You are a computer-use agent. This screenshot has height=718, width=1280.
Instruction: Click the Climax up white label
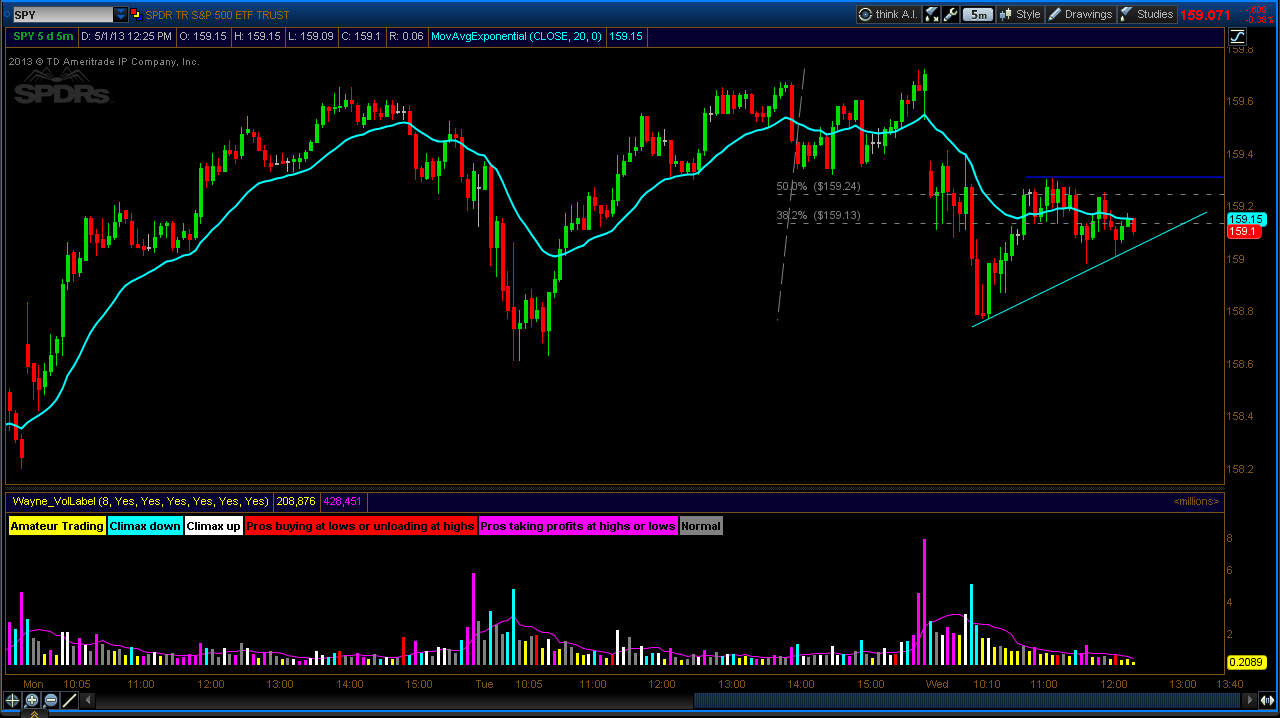click(214, 525)
